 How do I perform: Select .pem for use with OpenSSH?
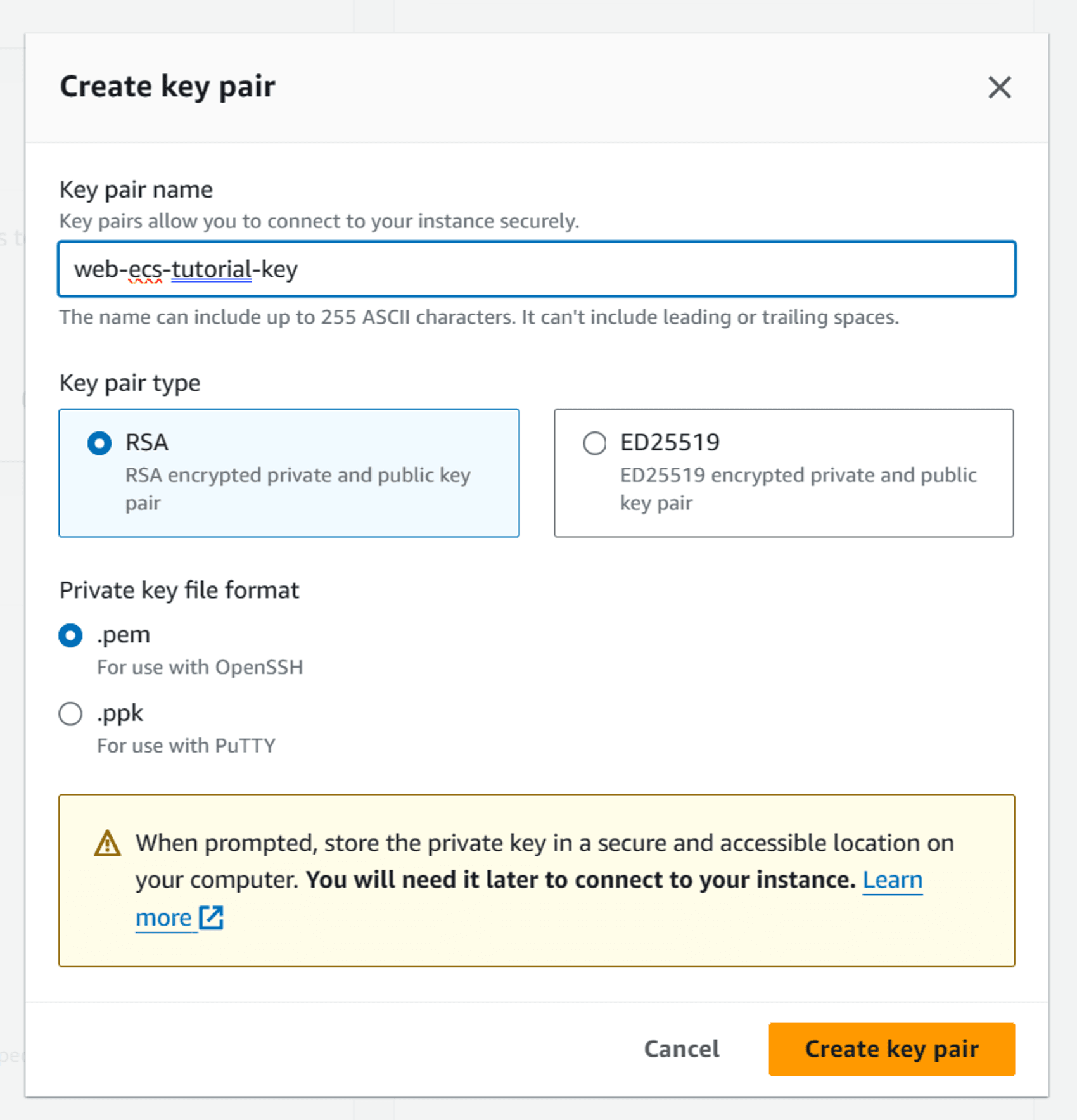[x=70, y=635]
